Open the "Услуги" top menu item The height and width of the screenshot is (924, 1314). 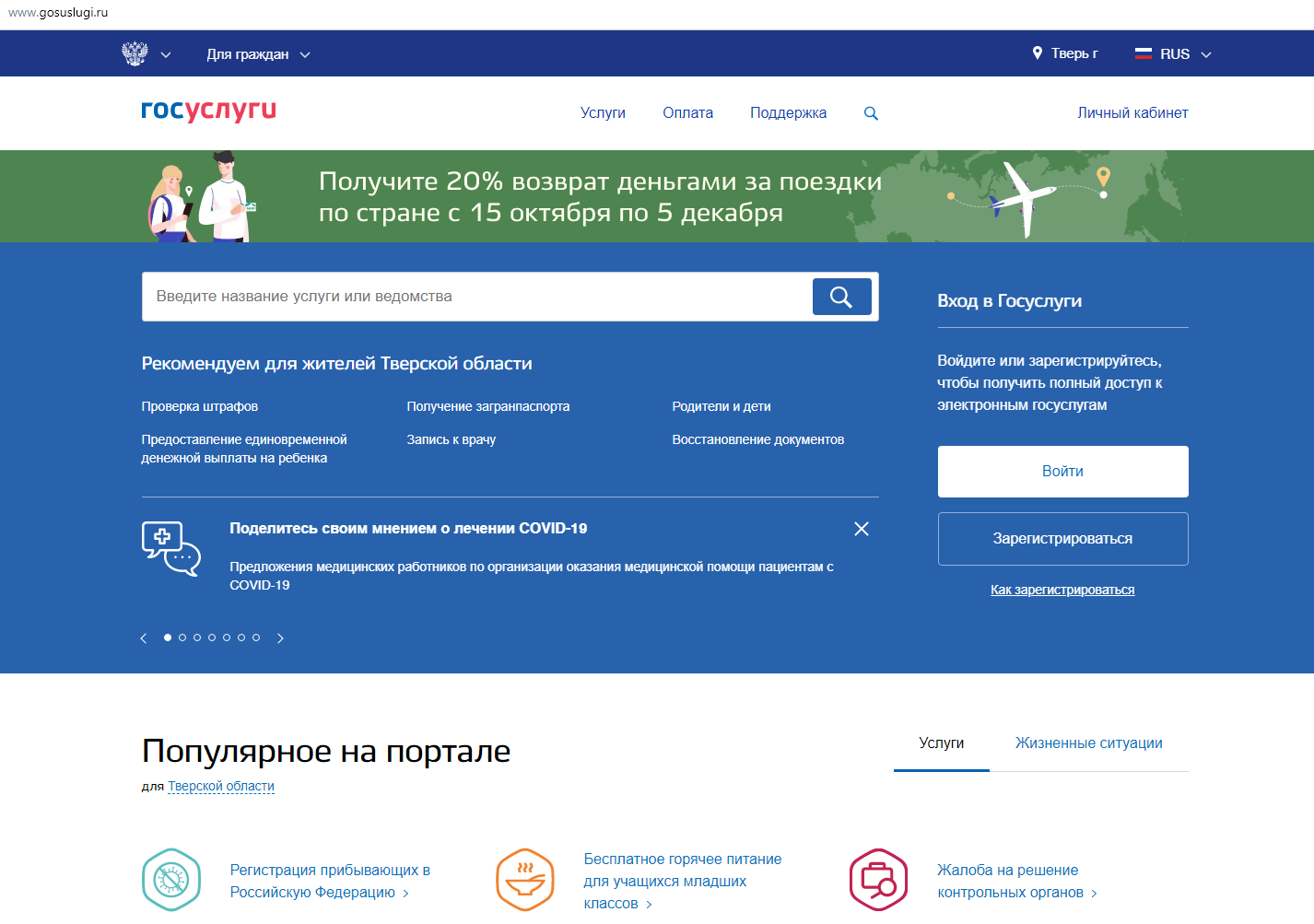pyautogui.click(x=603, y=112)
